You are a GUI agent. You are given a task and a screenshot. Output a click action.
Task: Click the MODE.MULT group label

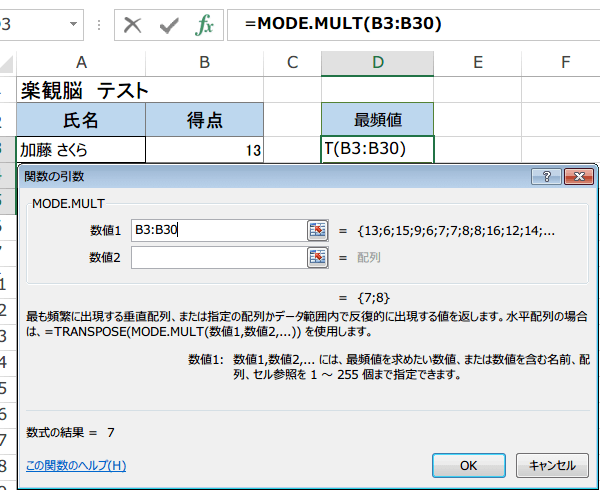pos(68,203)
